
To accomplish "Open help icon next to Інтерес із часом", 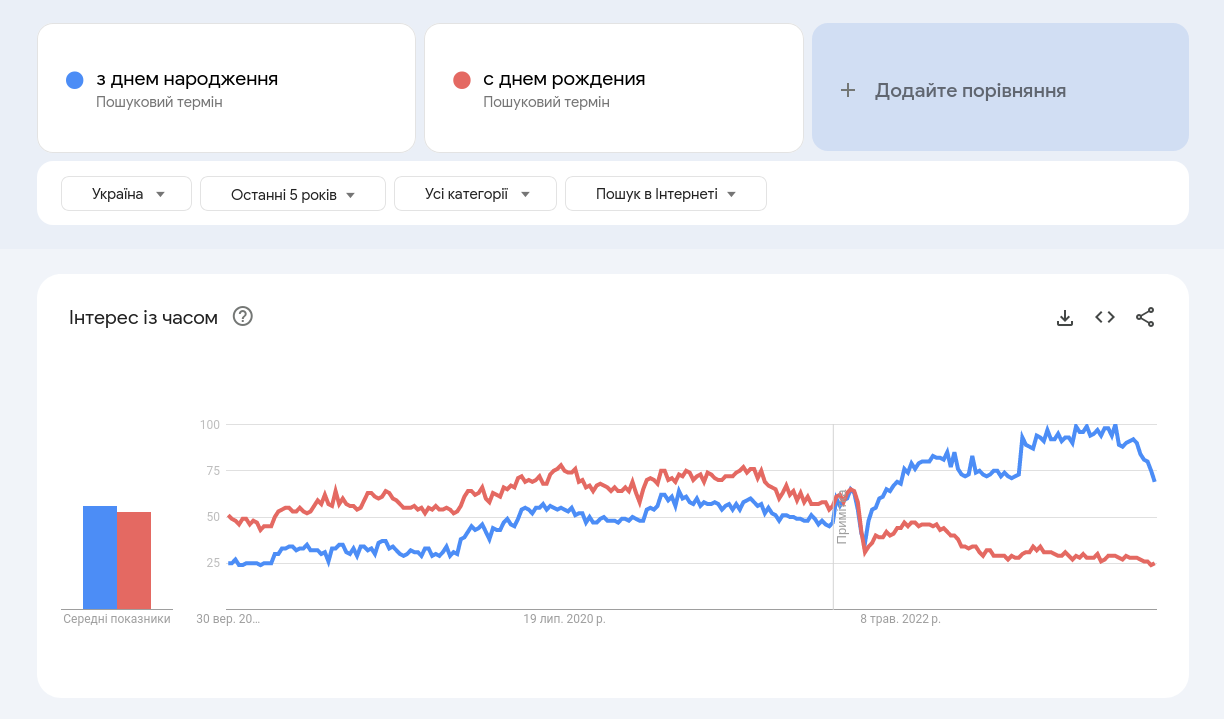I will tap(243, 317).
